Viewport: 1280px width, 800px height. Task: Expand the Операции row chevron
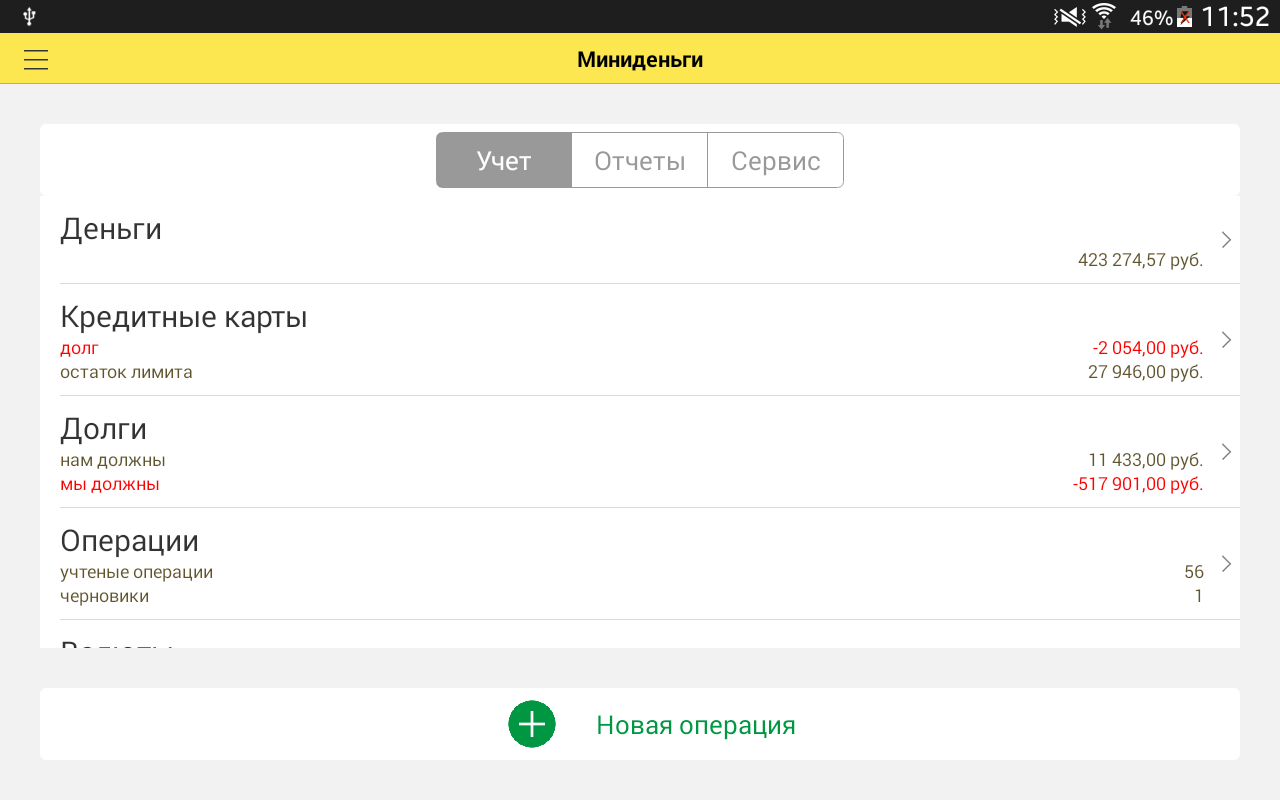pyautogui.click(x=1226, y=564)
